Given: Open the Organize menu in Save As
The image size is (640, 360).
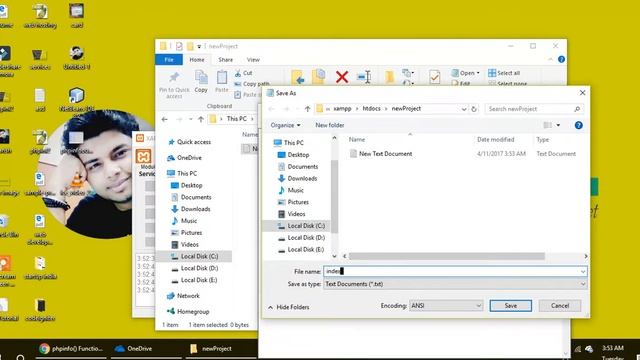Looking at the screenshot, I should 285,125.
